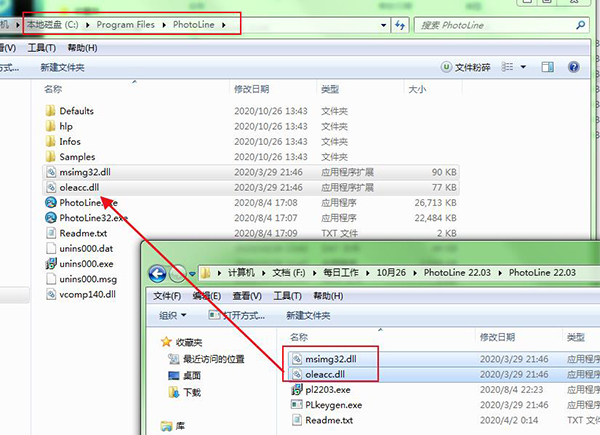
Task: Open the 组织 dropdown menu
Action: tap(172, 316)
